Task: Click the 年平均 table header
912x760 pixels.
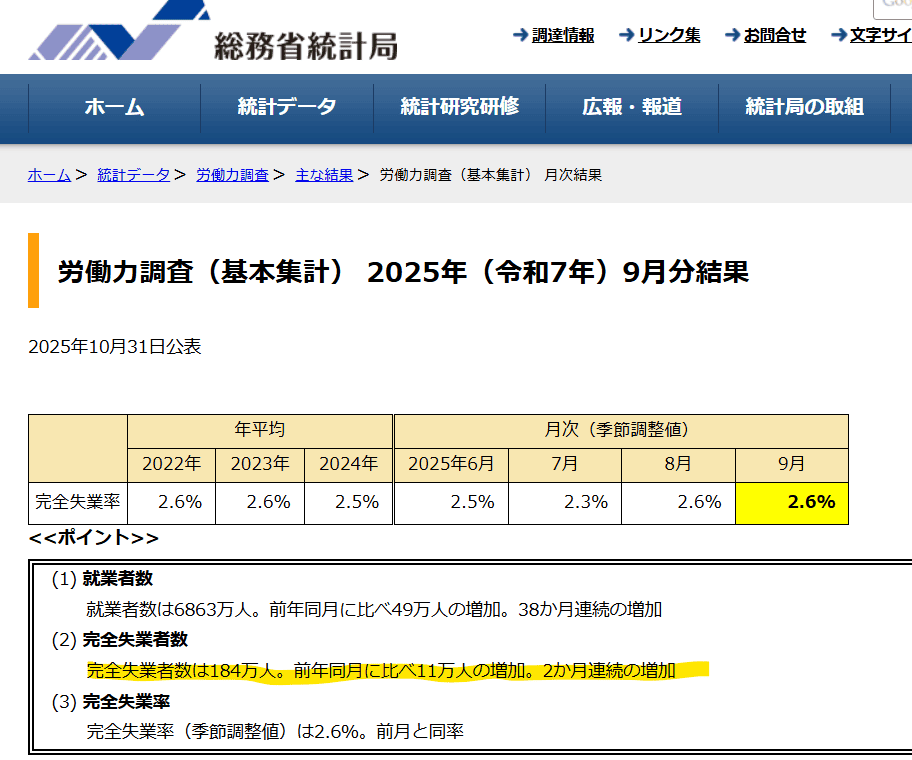Action: [x=260, y=430]
